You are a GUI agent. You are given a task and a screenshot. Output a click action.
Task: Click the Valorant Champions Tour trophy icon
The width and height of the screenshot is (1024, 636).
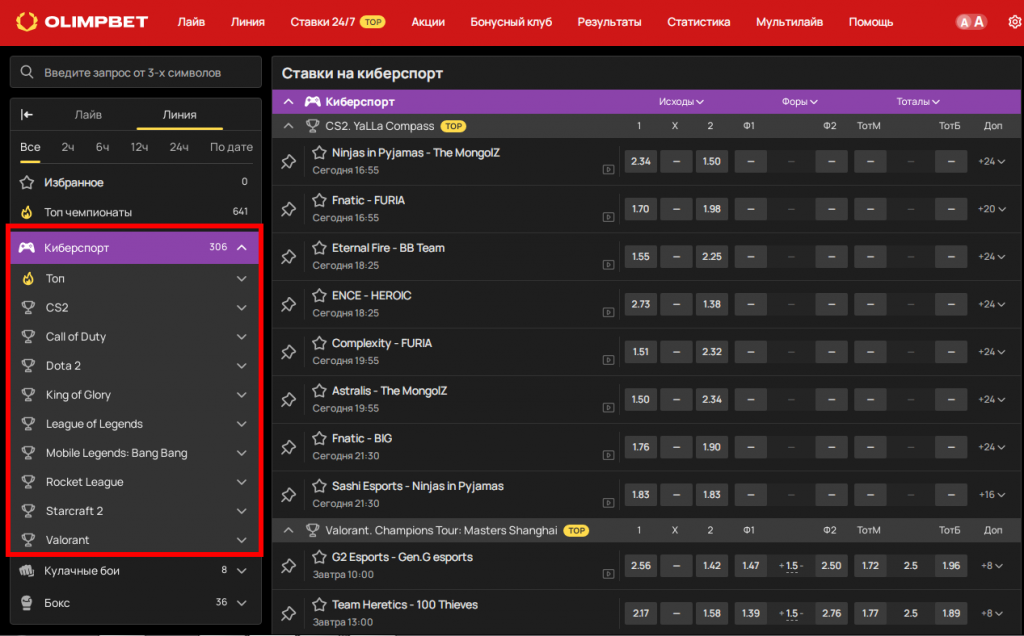[313, 531]
